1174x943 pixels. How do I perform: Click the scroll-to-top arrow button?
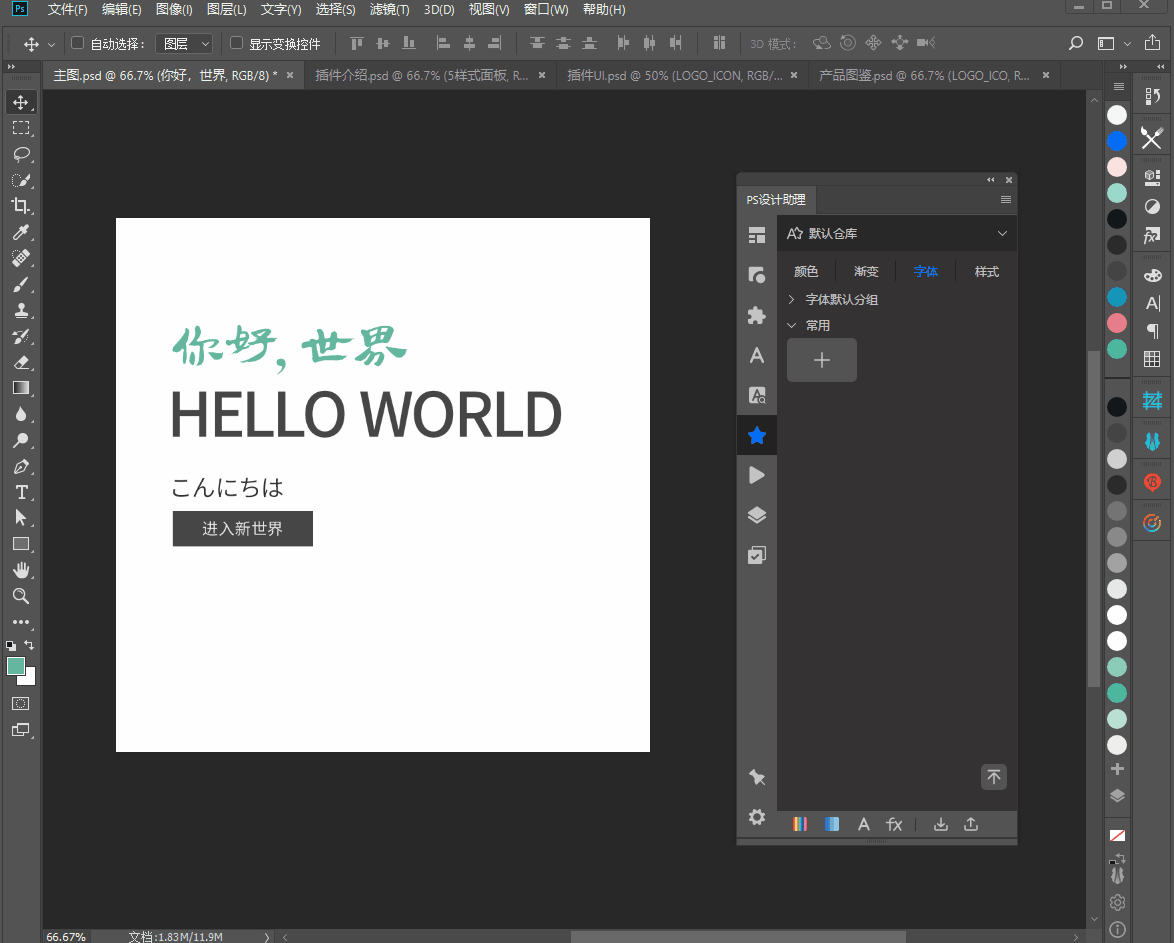(x=994, y=777)
